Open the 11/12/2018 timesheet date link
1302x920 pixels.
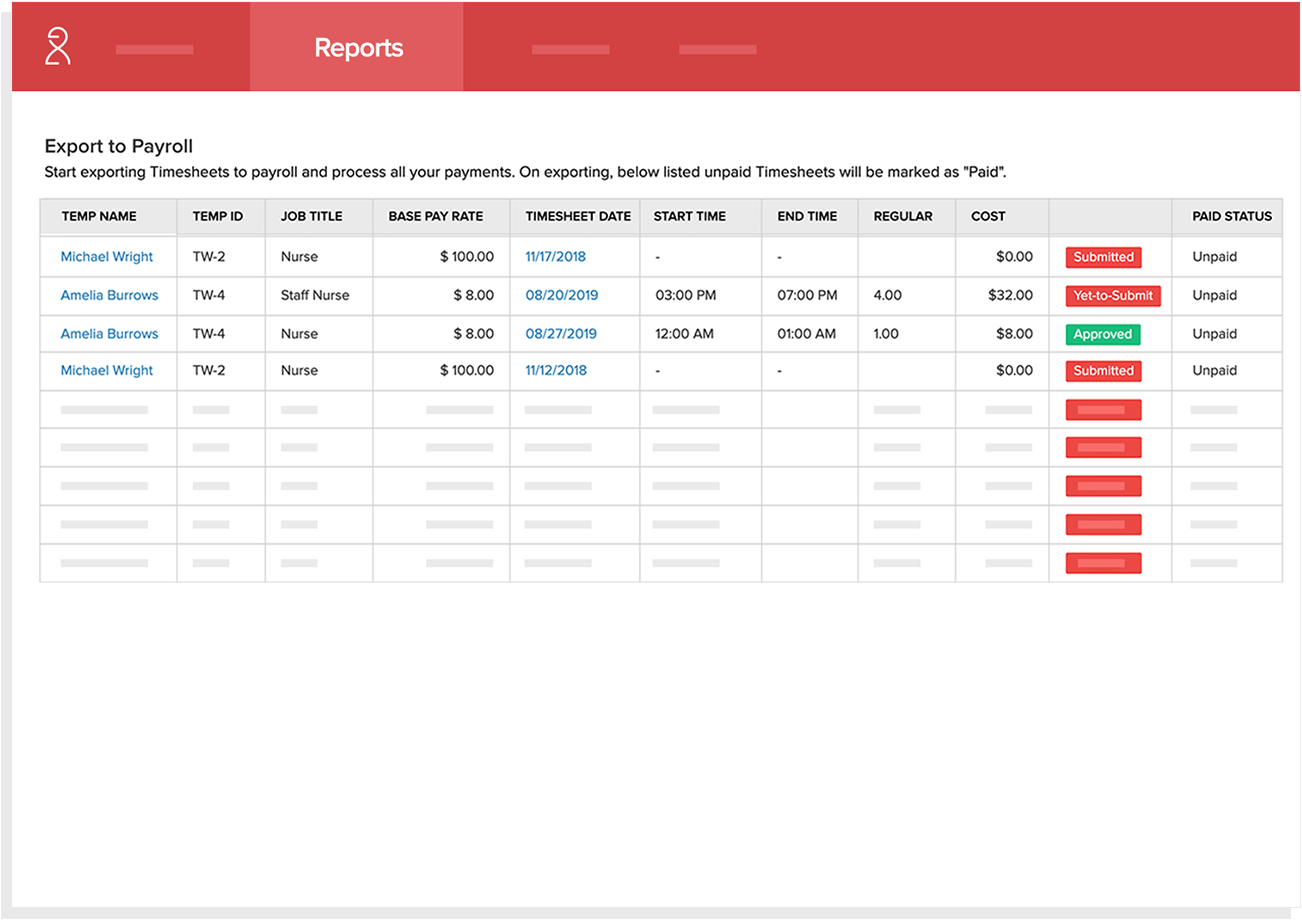coord(555,371)
